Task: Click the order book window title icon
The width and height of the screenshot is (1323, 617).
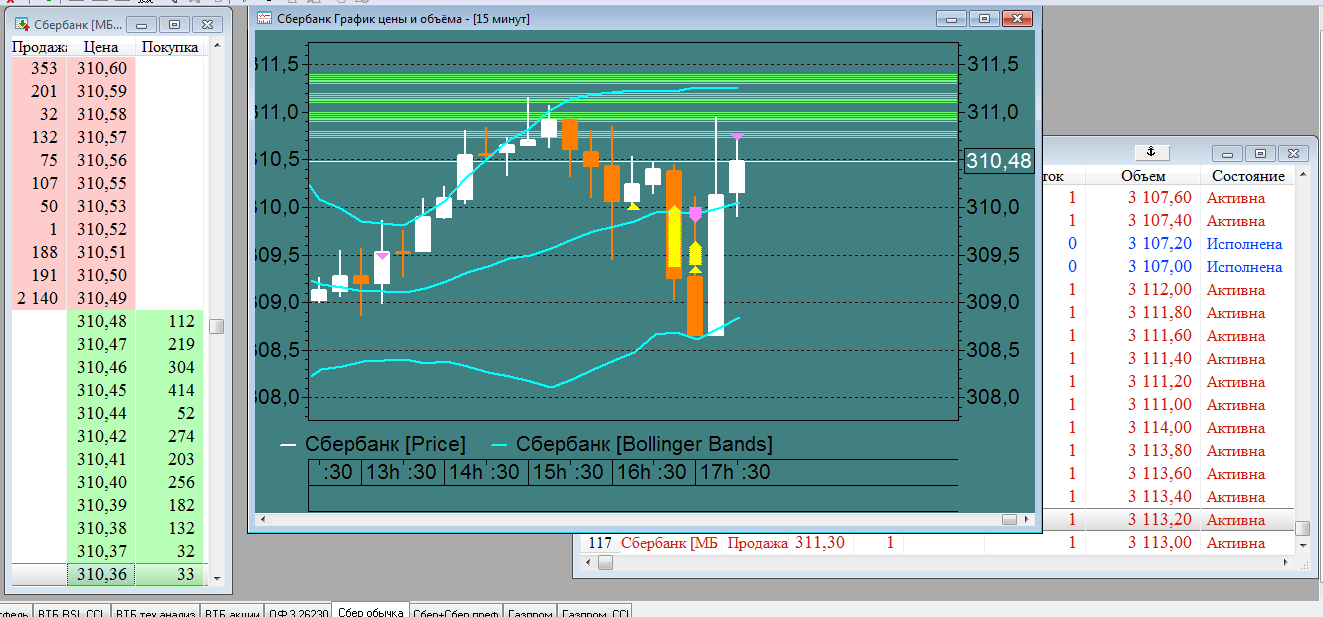Action: pyautogui.click(x=20, y=23)
